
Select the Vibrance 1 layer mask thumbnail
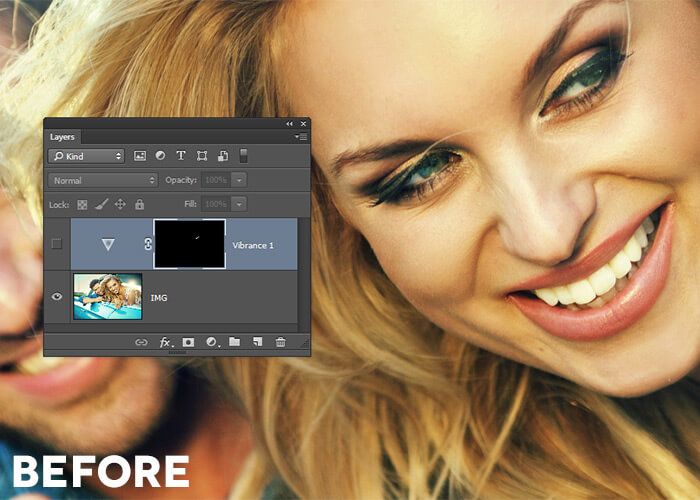point(190,244)
